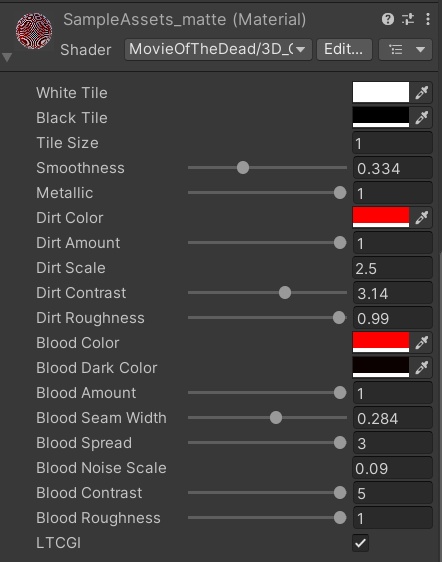Click the Dirt Scale property label
The width and height of the screenshot is (442, 562).
coord(71,268)
